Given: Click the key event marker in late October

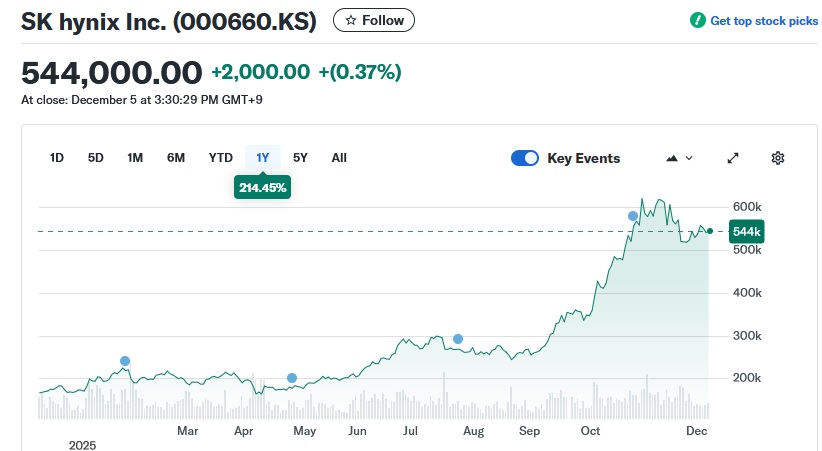Looking at the screenshot, I should (633, 216).
